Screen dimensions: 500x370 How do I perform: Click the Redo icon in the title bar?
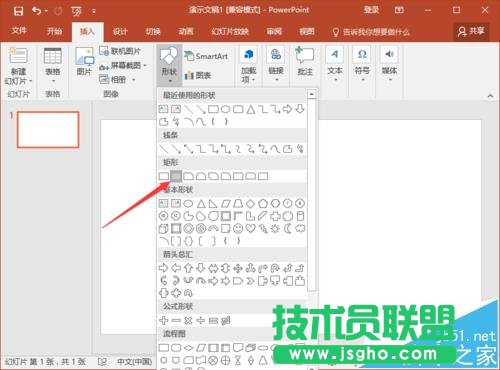point(58,11)
